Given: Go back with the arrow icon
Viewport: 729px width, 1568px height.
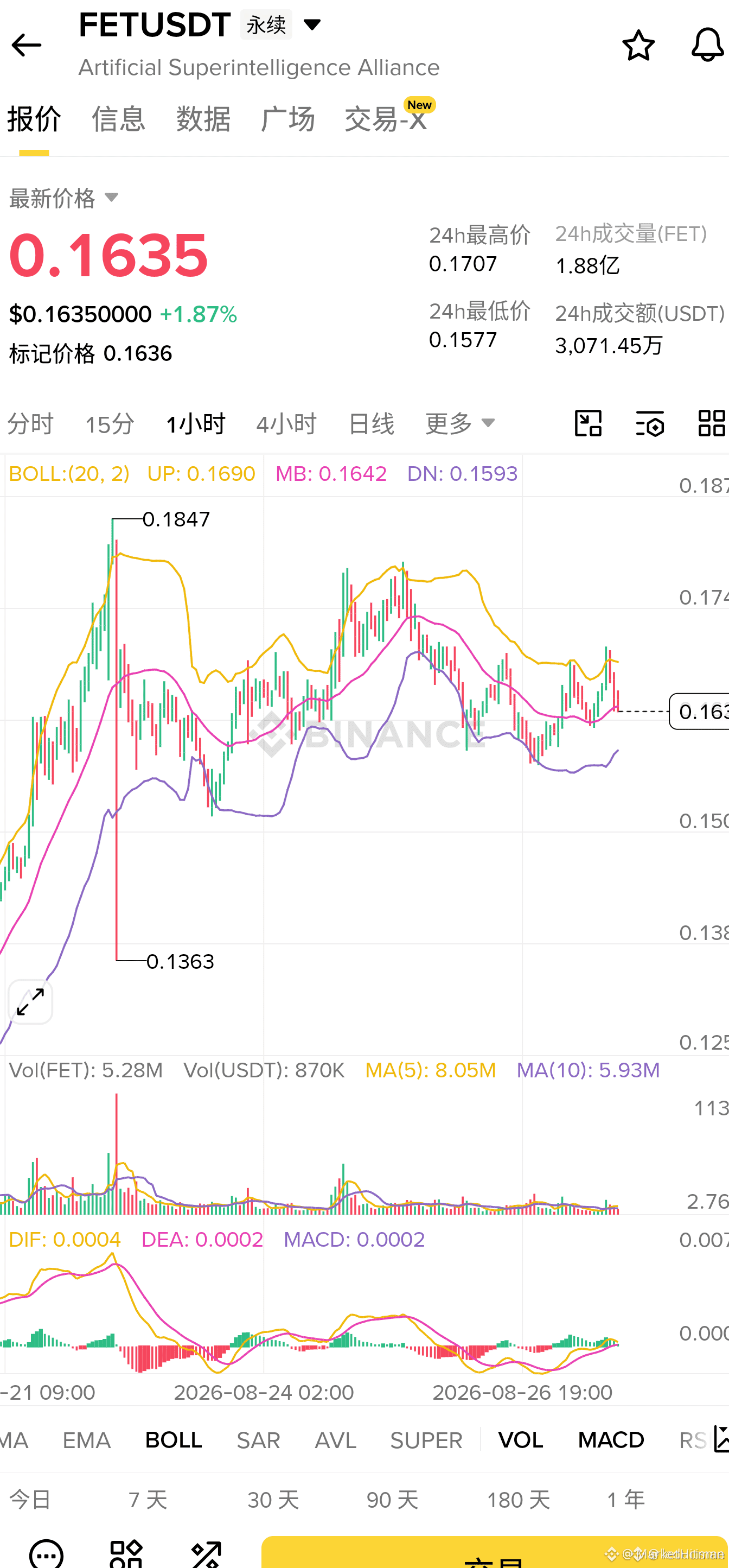Looking at the screenshot, I should point(26,45).
